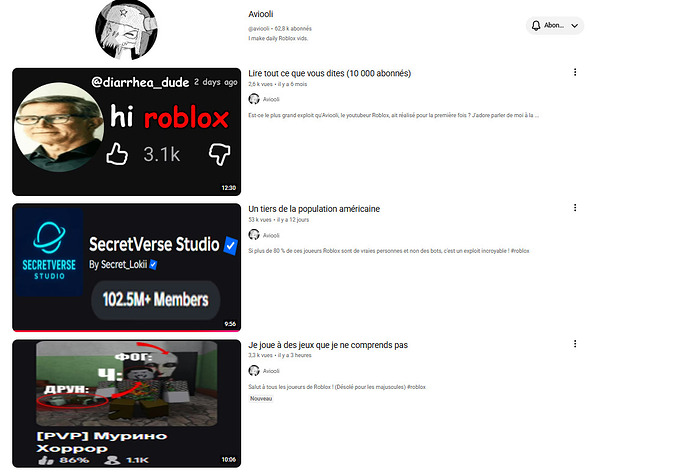690x475 pixels.
Task: Open video 'Un tiers de la population américaine'
Action: click(314, 209)
